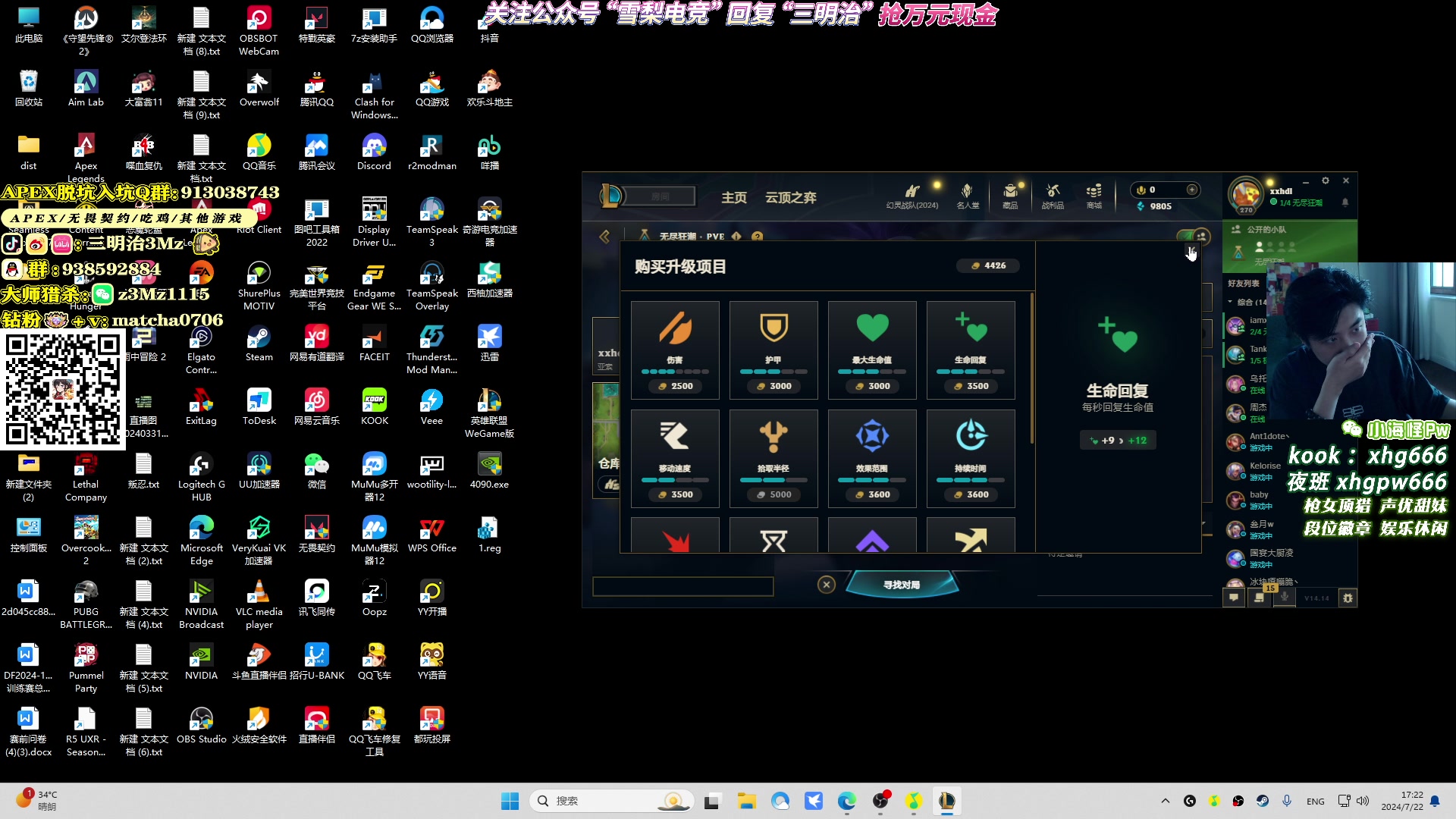The image size is (1456, 819).
Task: Open the taskbar clock and date
Action: [1402, 801]
